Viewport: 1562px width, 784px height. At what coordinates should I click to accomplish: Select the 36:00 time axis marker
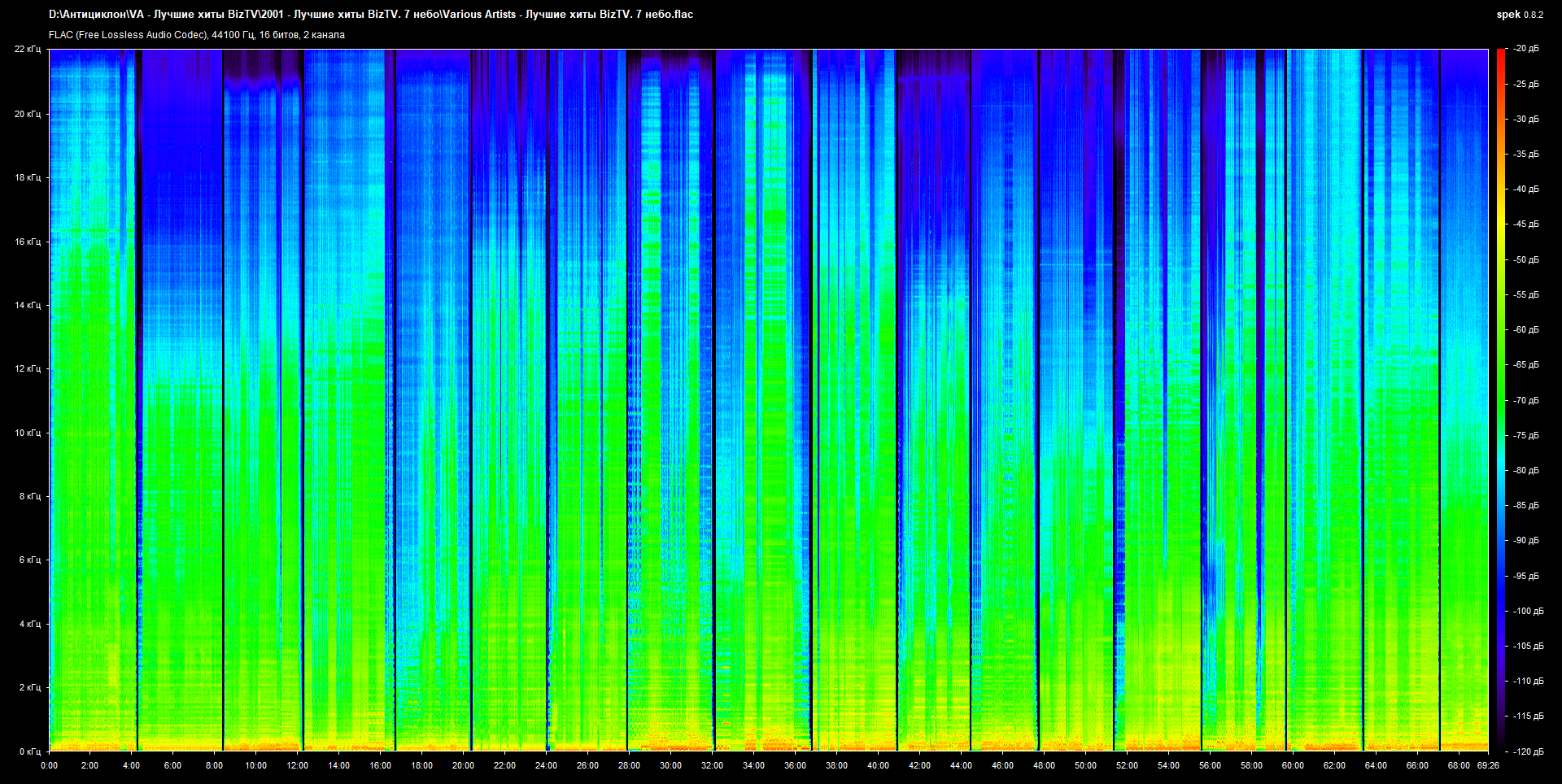[795, 765]
